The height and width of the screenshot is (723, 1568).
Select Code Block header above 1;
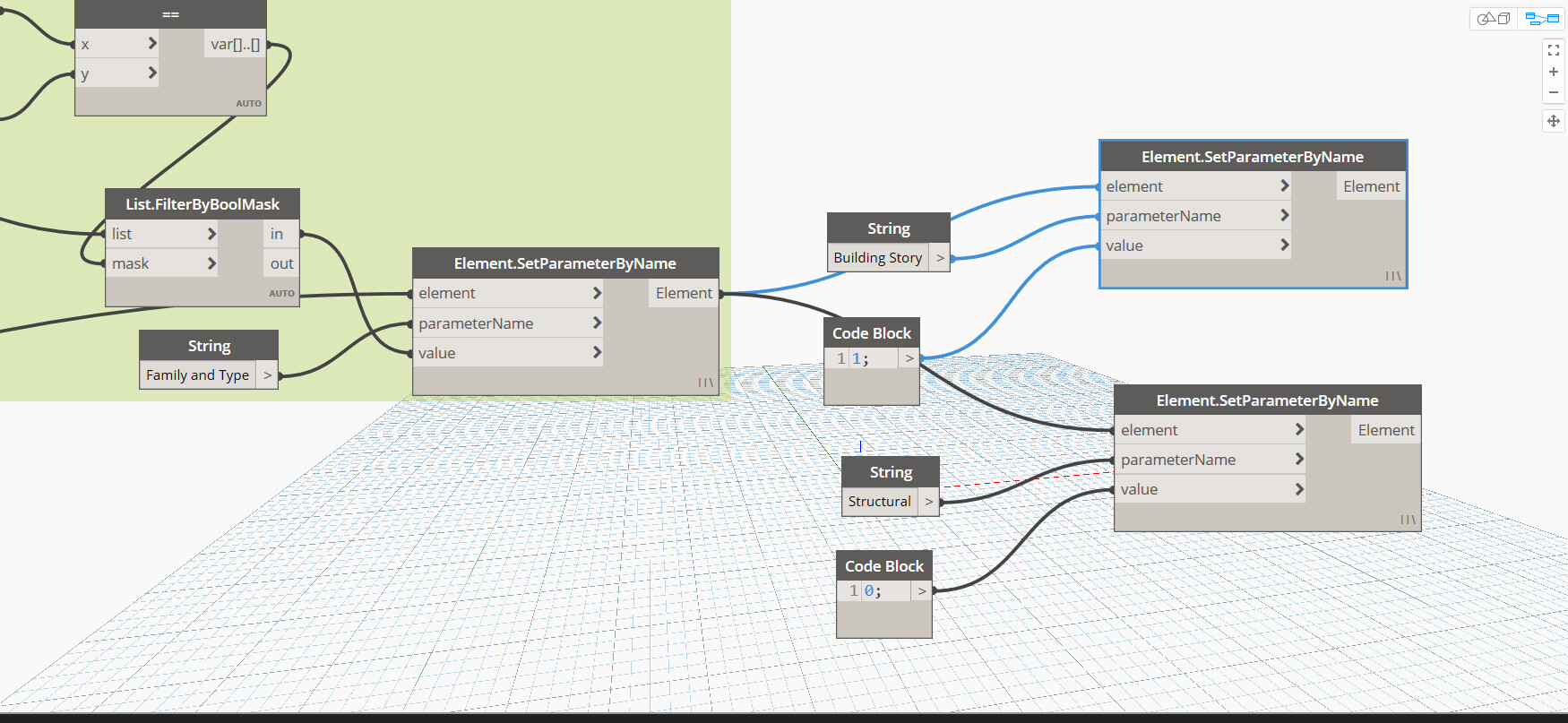point(872,333)
